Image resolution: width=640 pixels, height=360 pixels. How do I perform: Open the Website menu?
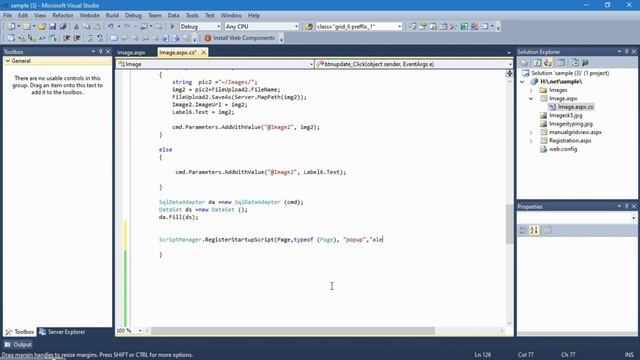(x=89, y=16)
